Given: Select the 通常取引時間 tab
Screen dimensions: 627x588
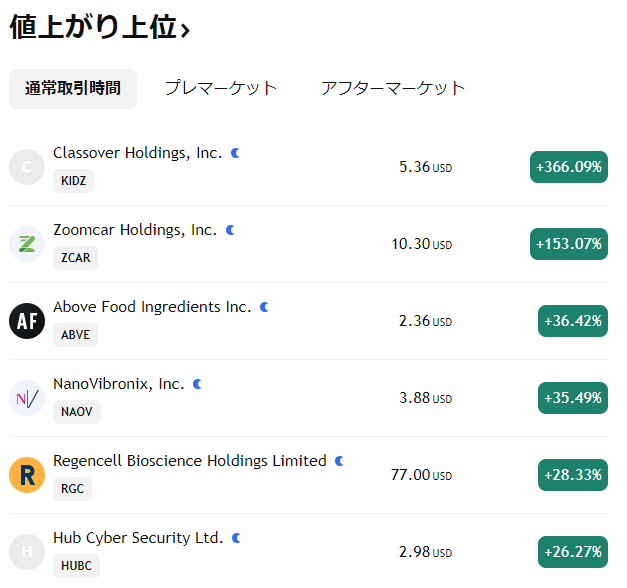Looking at the screenshot, I should (x=73, y=88).
